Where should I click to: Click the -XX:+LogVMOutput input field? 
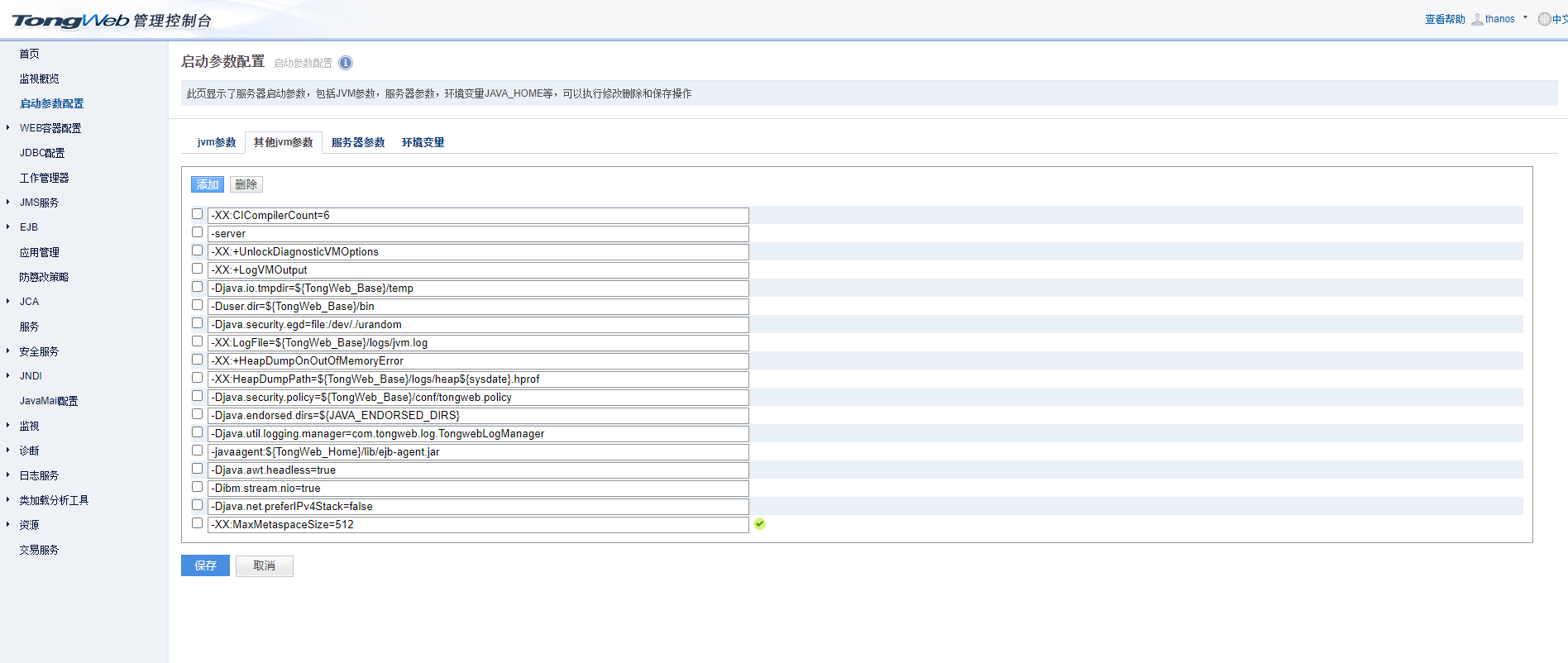[x=478, y=270]
